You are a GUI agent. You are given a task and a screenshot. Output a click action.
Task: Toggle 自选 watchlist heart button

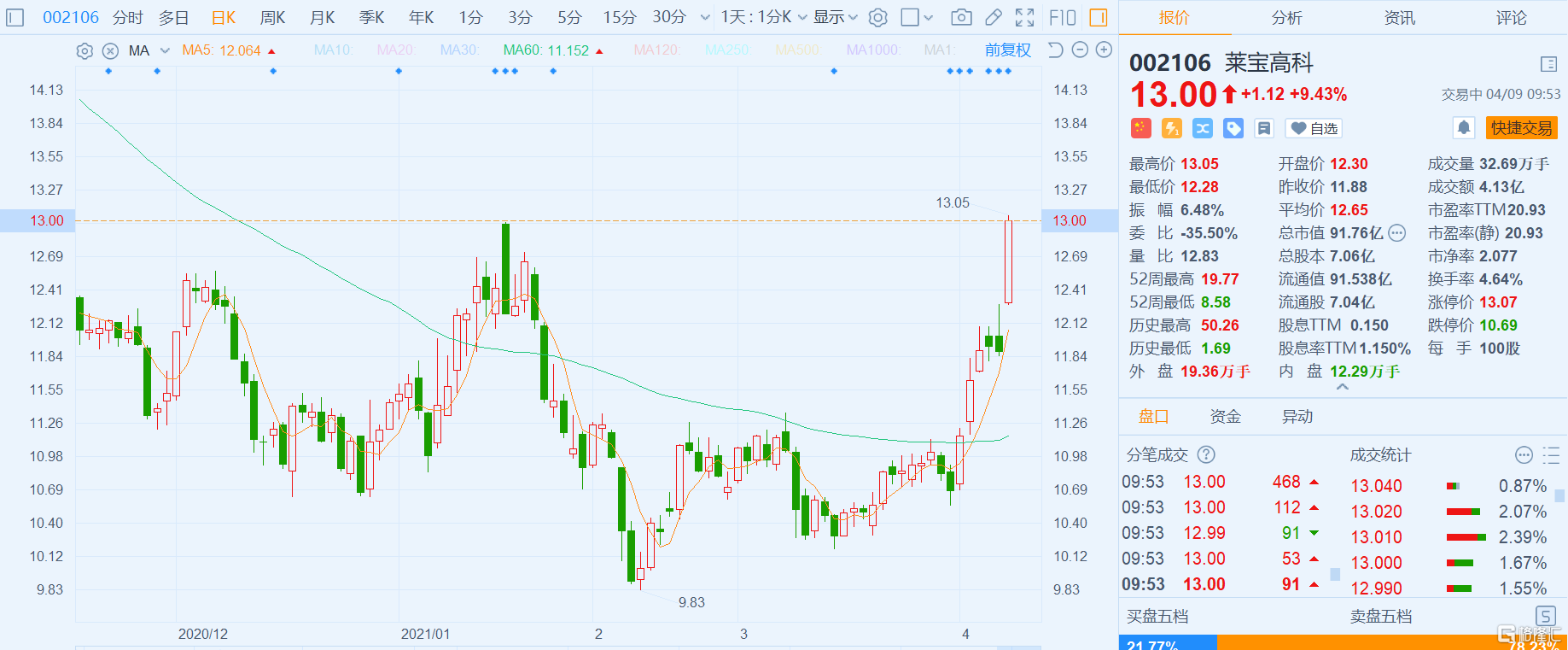1314,128
